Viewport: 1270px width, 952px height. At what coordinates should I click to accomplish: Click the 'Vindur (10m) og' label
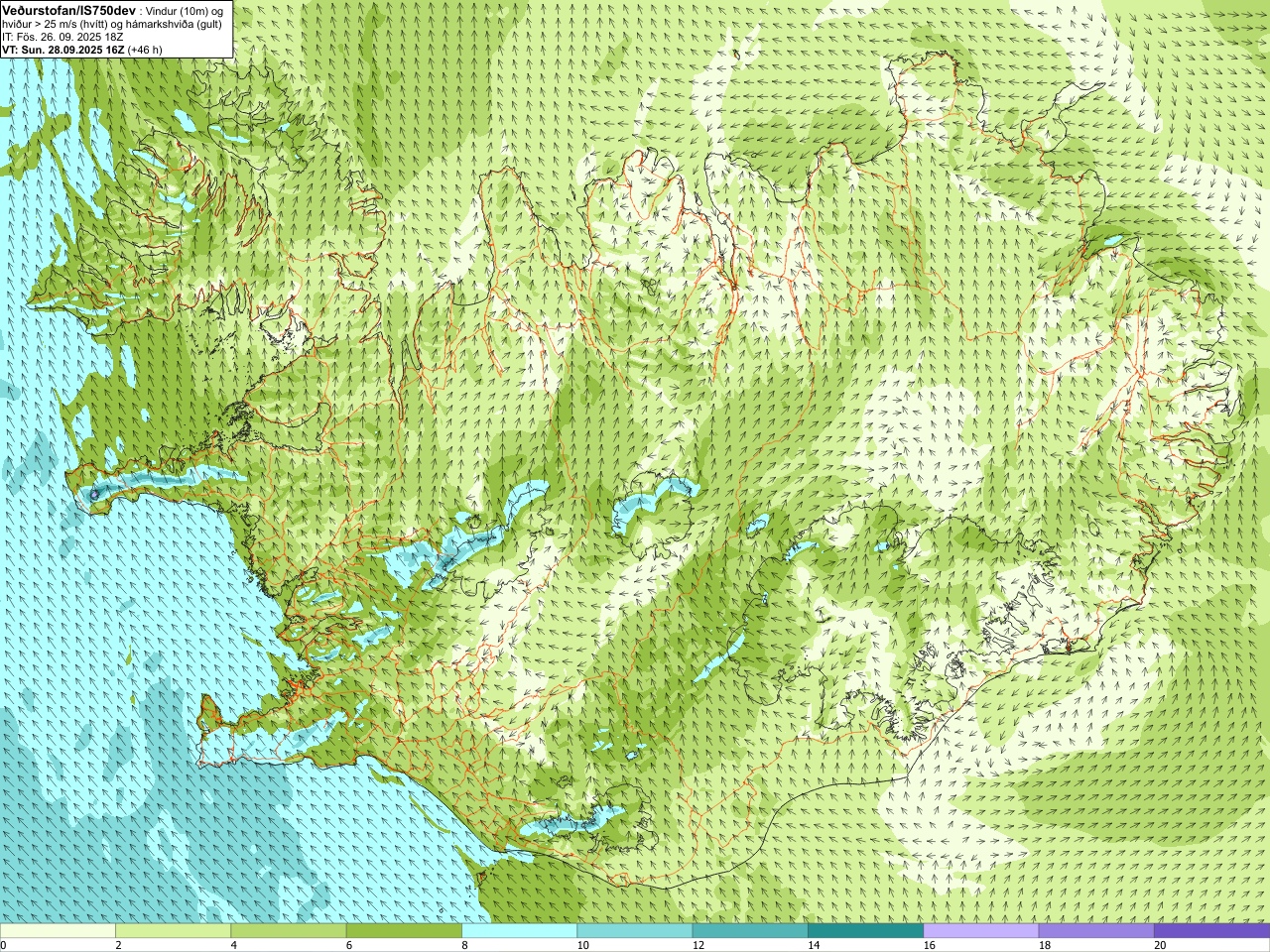point(185,11)
